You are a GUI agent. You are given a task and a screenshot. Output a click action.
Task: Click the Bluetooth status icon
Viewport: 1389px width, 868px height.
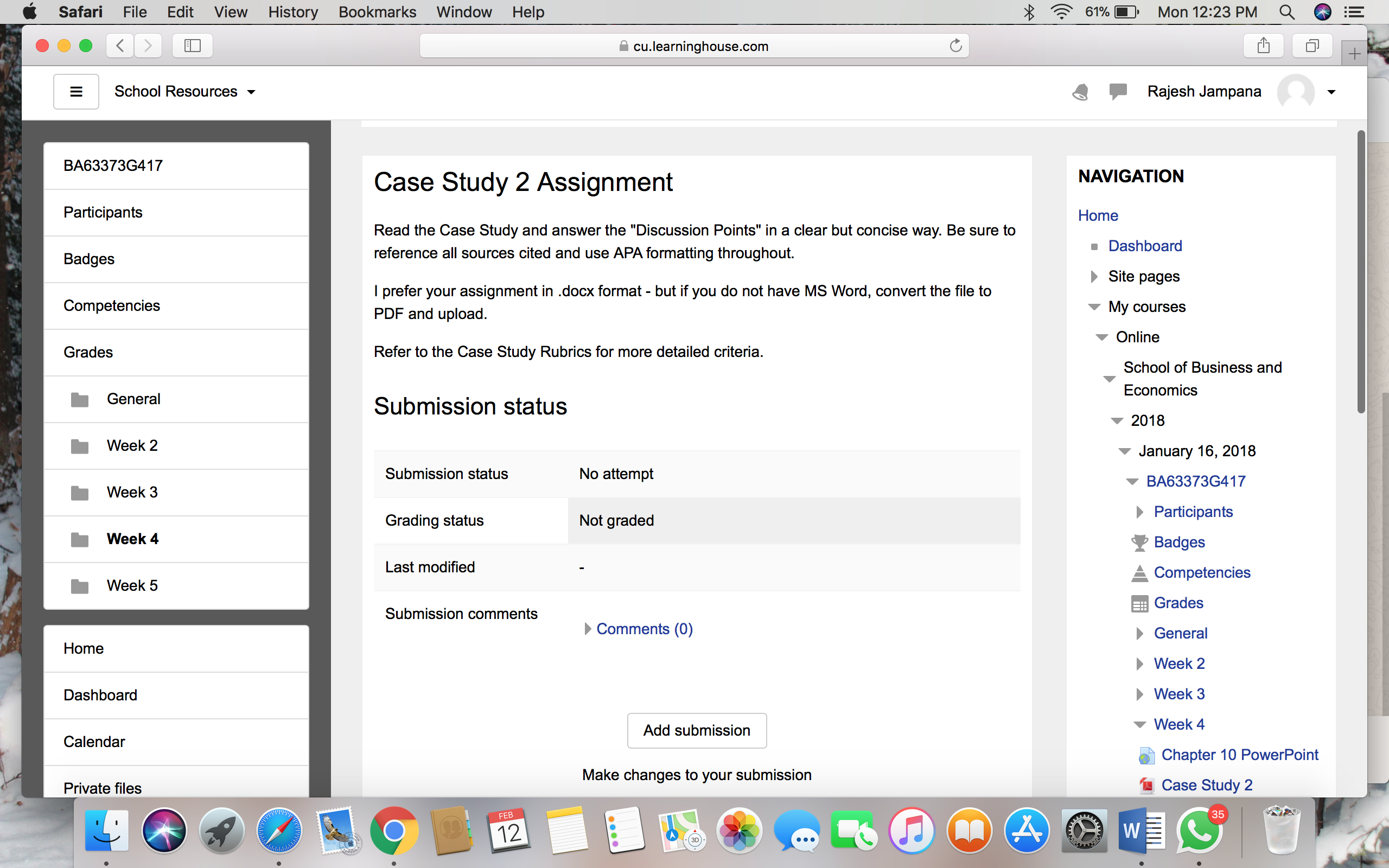[x=1029, y=12]
